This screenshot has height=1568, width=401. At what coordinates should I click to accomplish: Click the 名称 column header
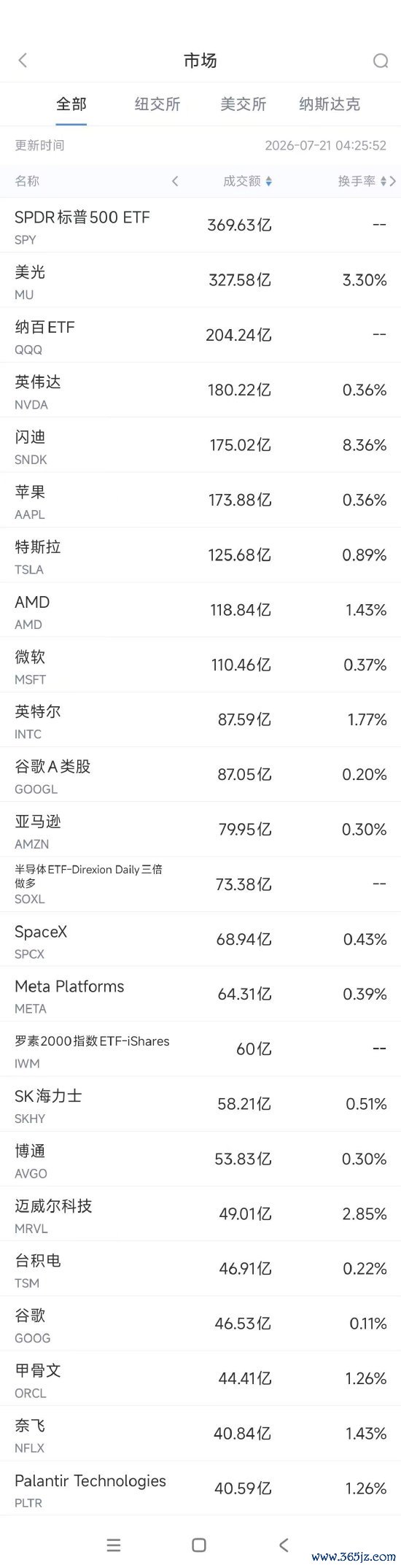[x=27, y=181]
